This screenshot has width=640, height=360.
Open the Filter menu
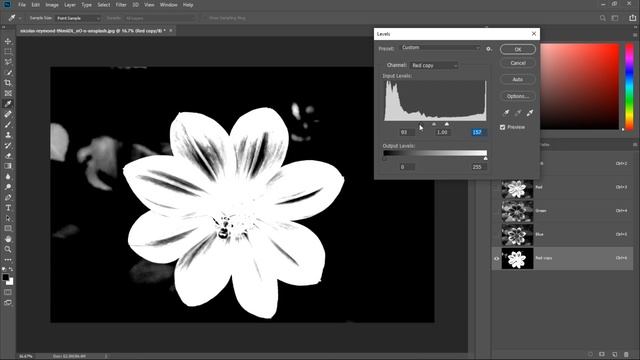(121, 5)
